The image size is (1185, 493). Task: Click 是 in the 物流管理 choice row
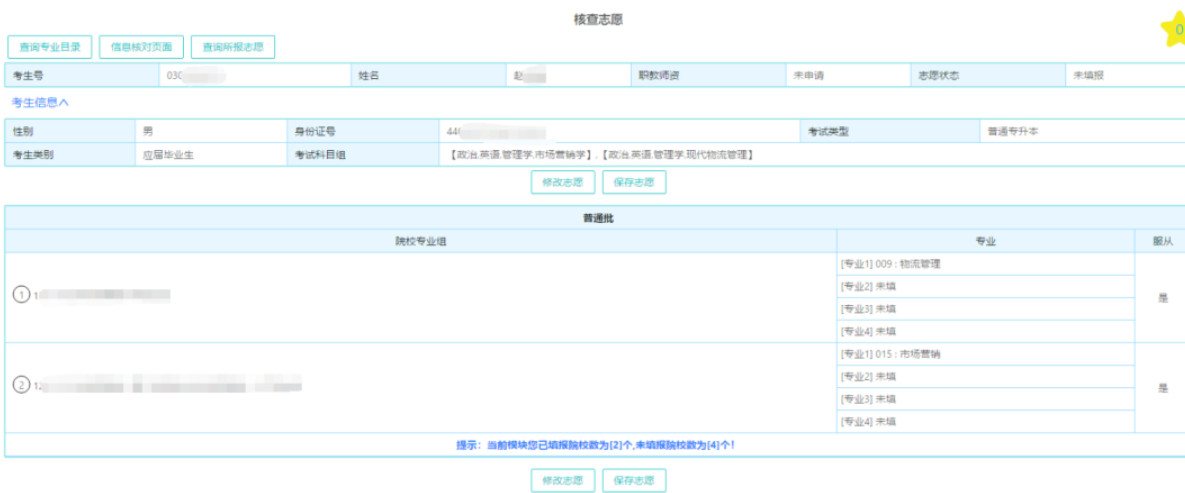point(1163,298)
